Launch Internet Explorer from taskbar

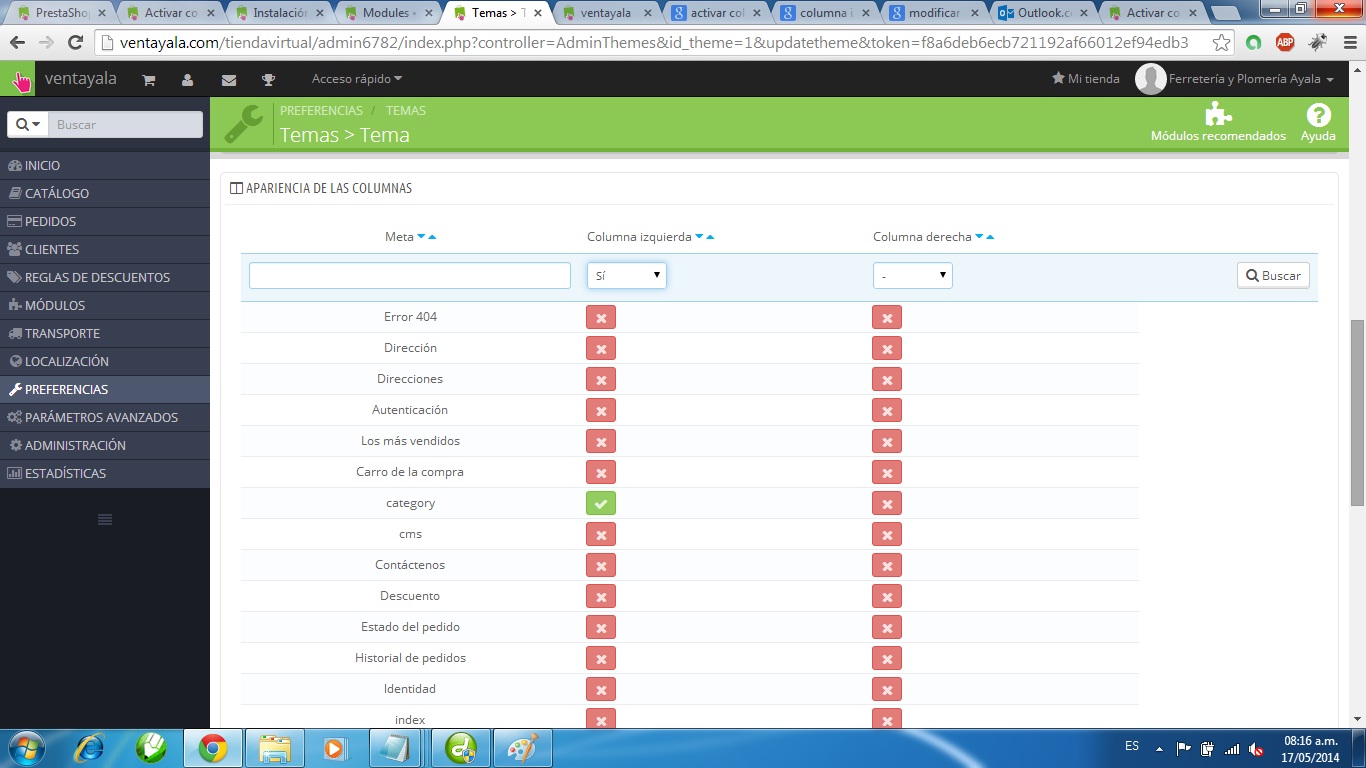(89, 748)
